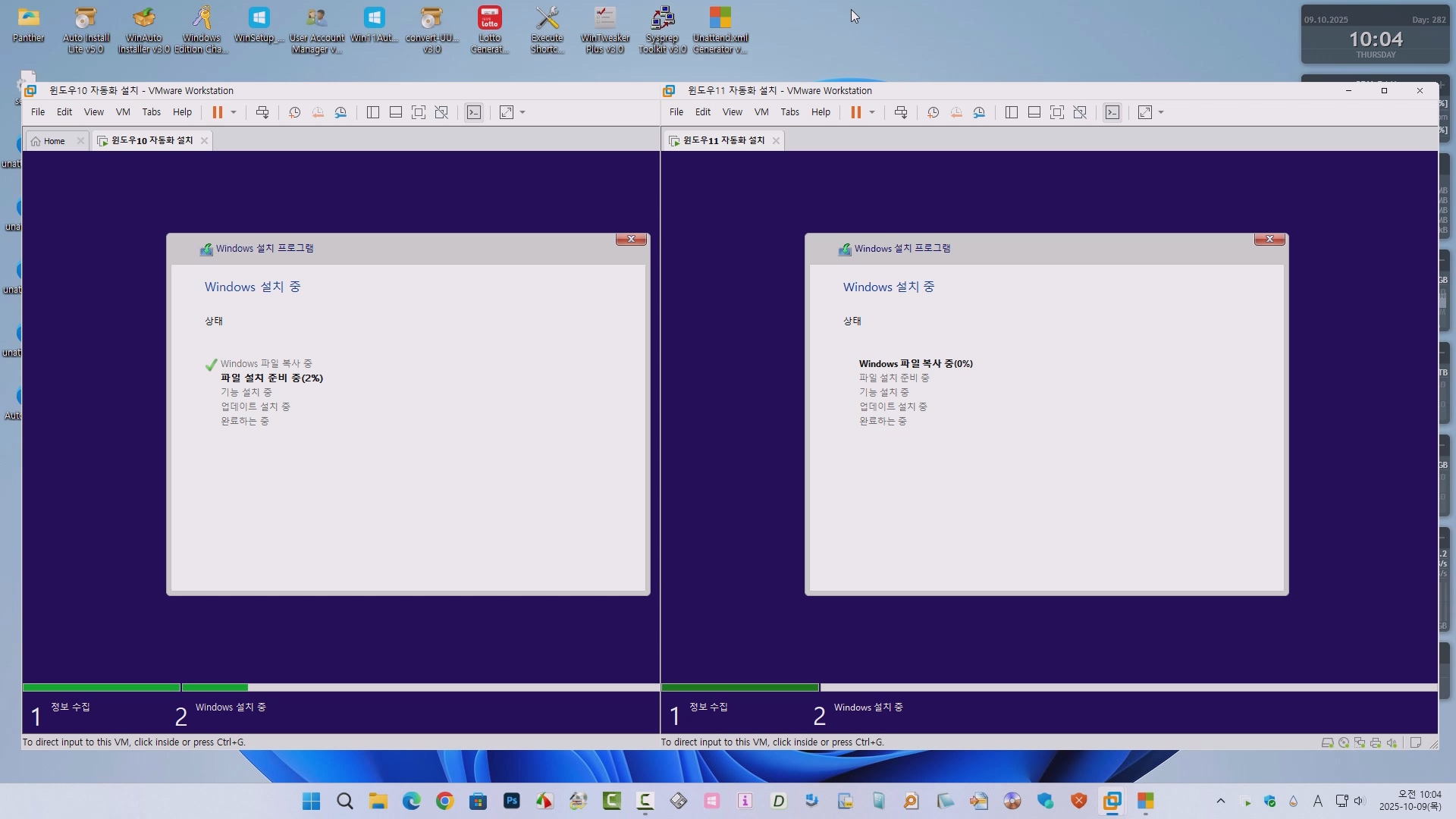This screenshot has width=1456, height=819.
Task: Toggle thumbnail bar in Windows 11 window
Action: (x=1034, y=112)
